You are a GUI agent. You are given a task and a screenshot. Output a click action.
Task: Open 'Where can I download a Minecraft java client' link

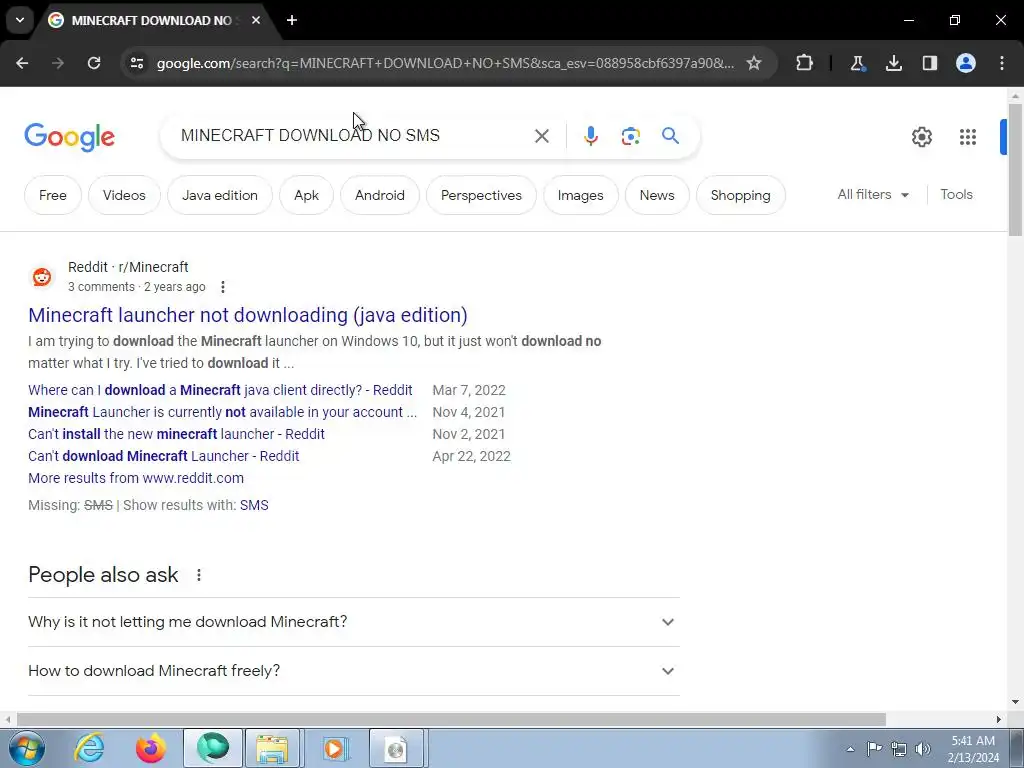pos(220,390)
